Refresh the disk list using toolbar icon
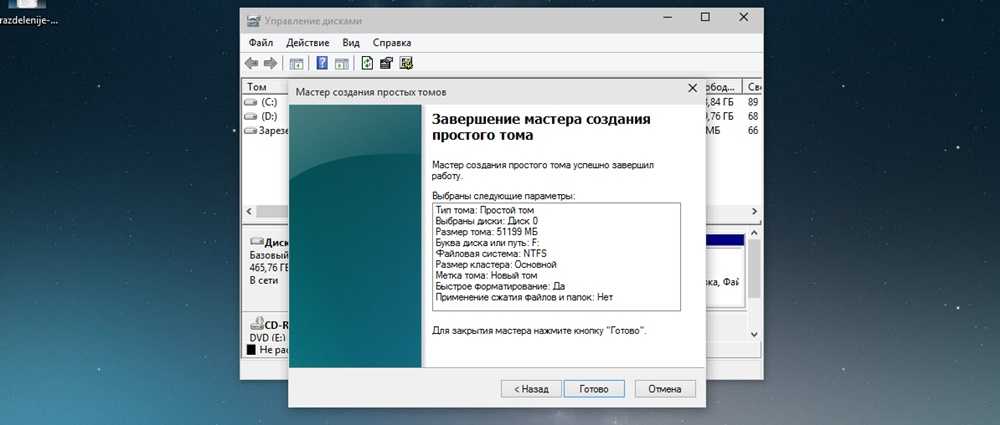The height and width of the screenshot is (425, 1000). pos(367,63)
